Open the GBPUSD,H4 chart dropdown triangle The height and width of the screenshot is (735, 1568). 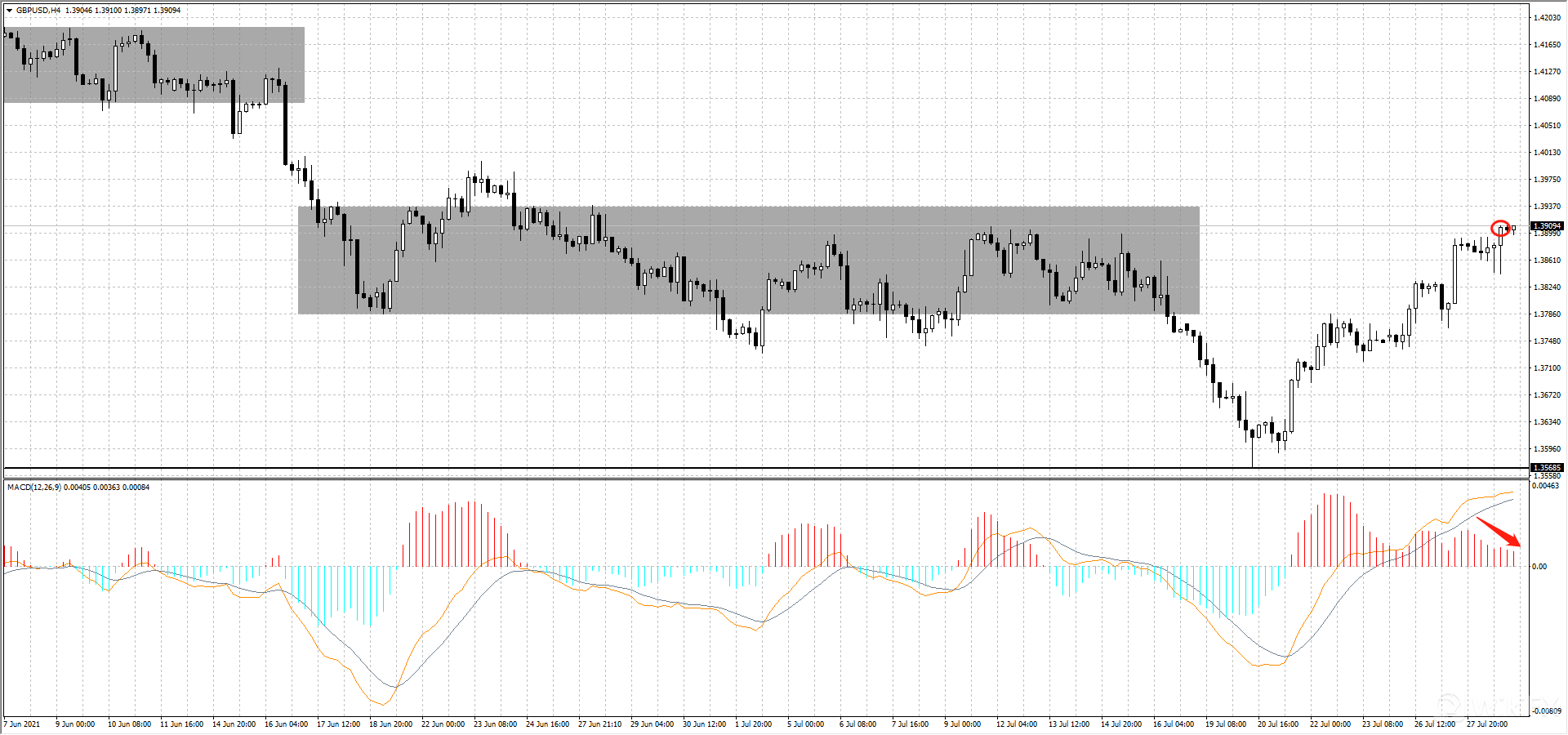point(9,11)
